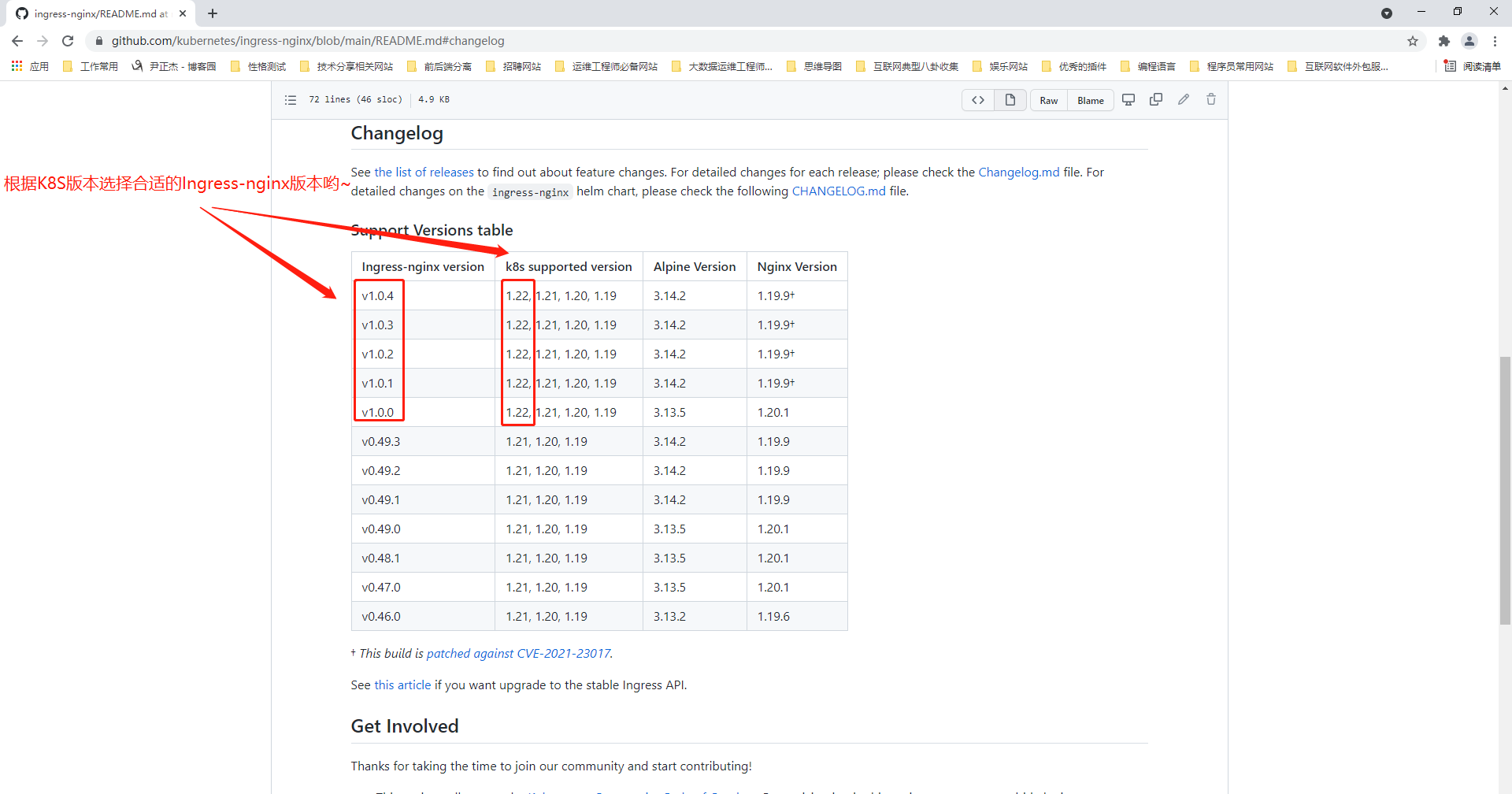Viewport: 1512px width, 794px height.
Task: Click the Raw button
Action: pos(1049,100)
